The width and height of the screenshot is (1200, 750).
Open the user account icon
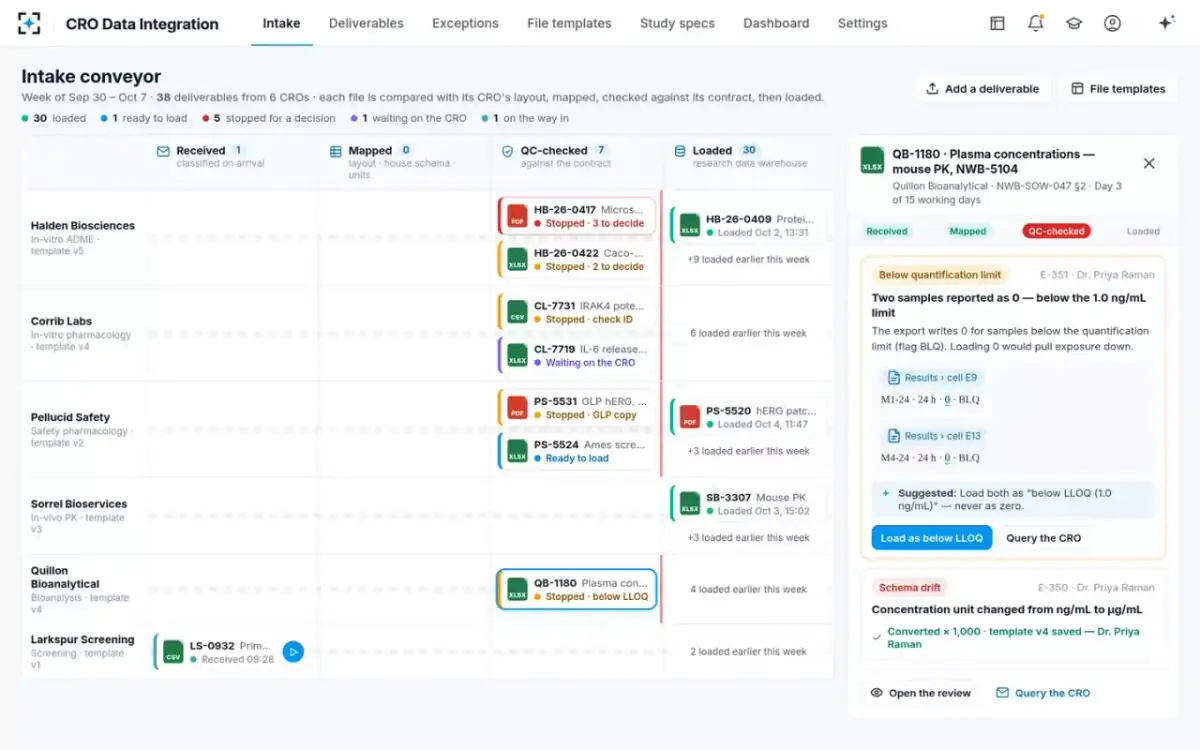click(1112, 23)
